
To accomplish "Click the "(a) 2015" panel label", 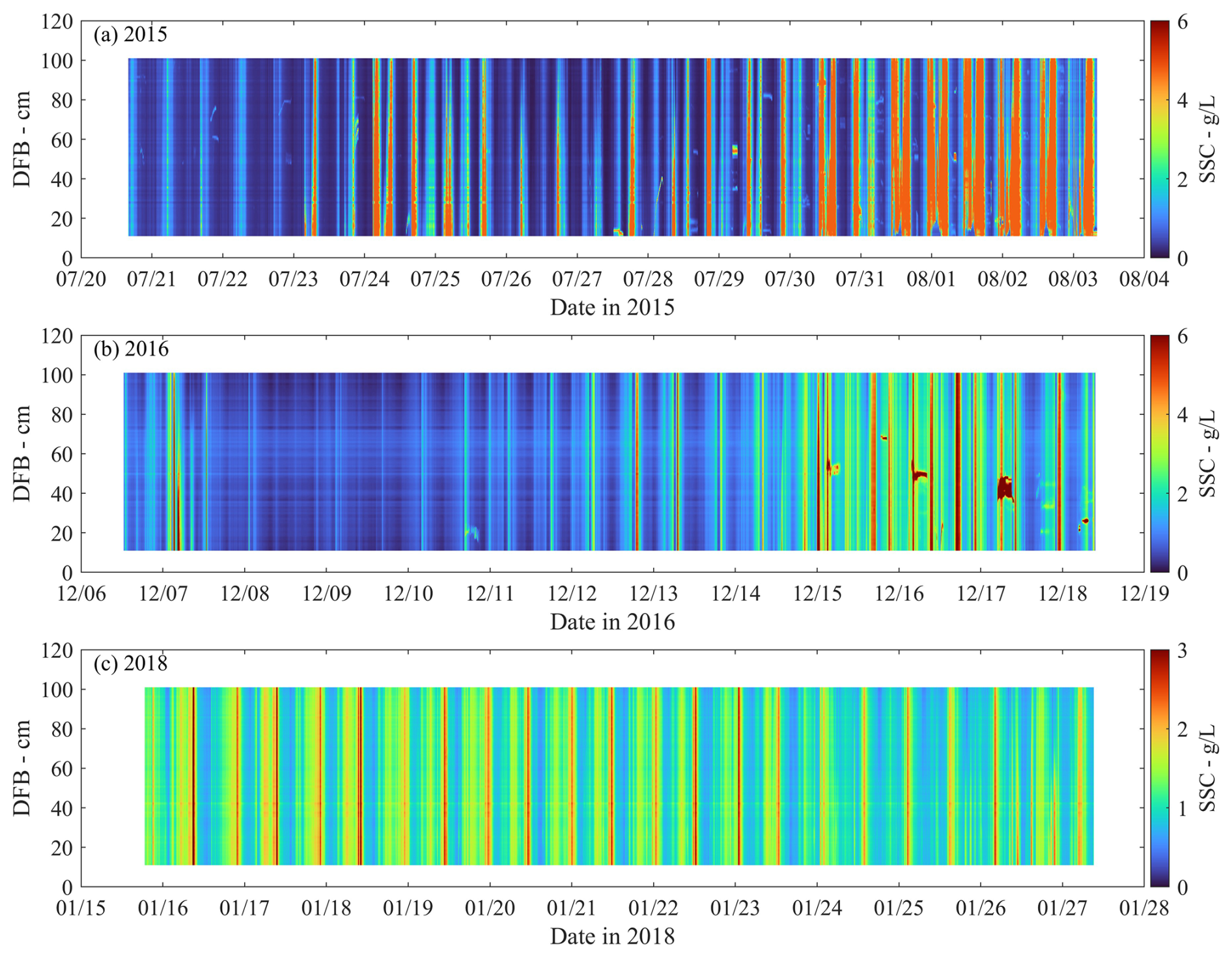I will coord(130,34).
